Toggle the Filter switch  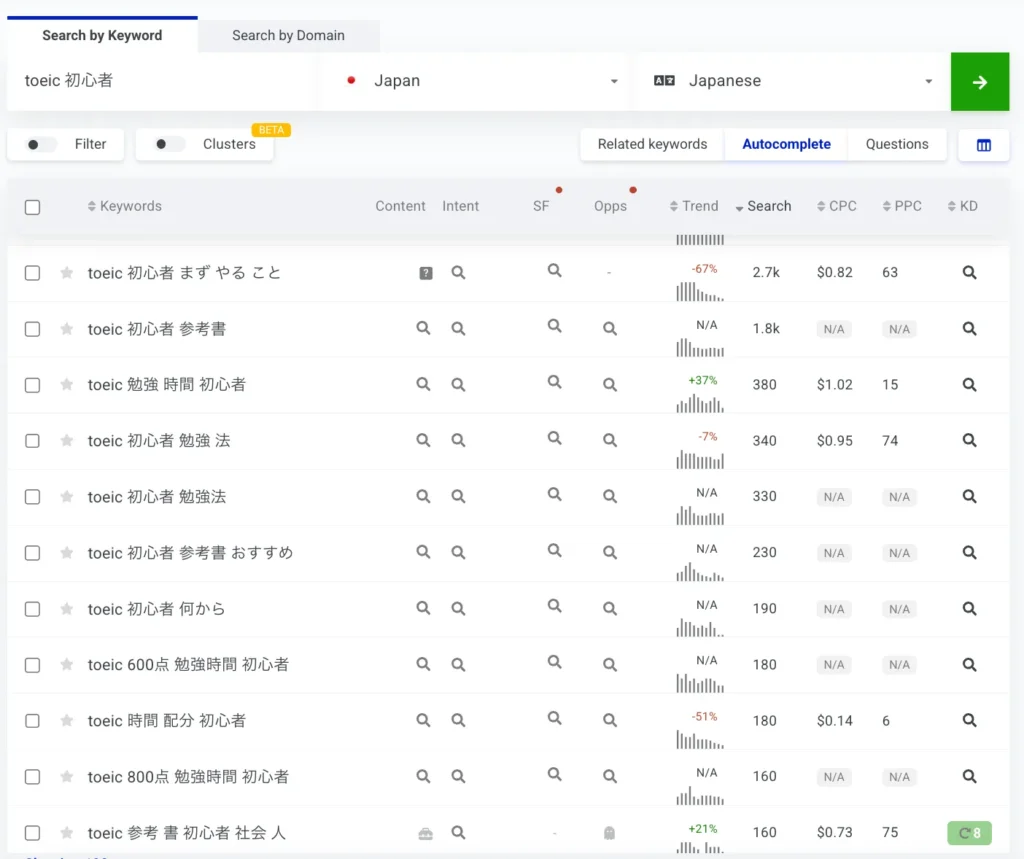coord(41,144)
